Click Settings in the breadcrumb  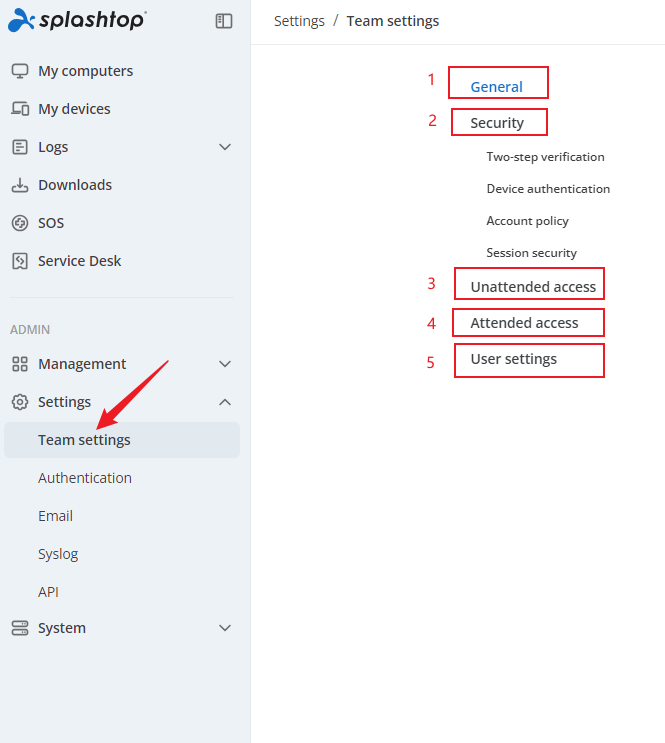pyautogui.click(x=299, y=21)
